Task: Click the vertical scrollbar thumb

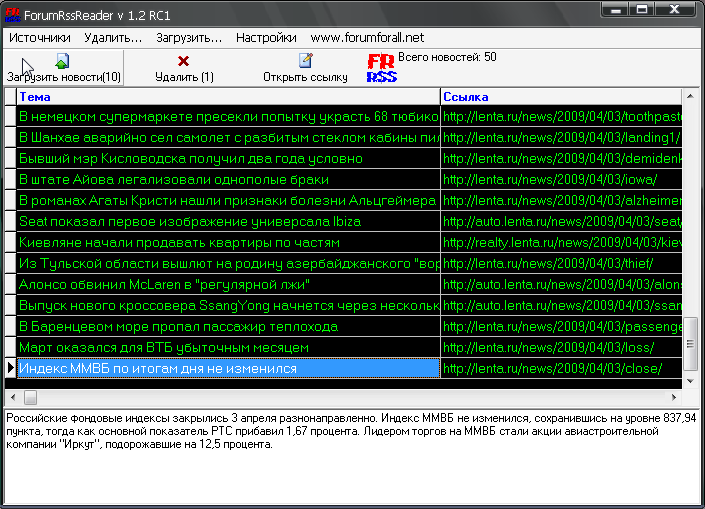Action: click(690, 344)
